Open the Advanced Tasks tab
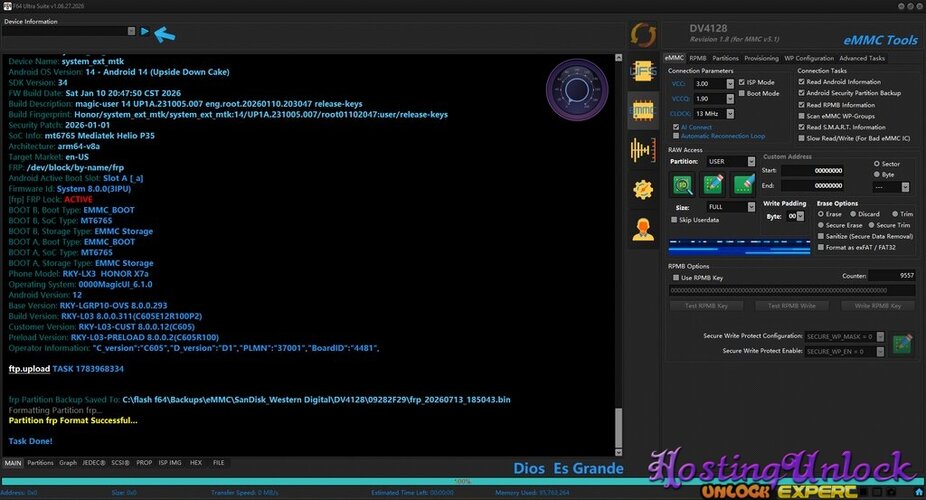 pyautogui.click(x=862, y=58)
